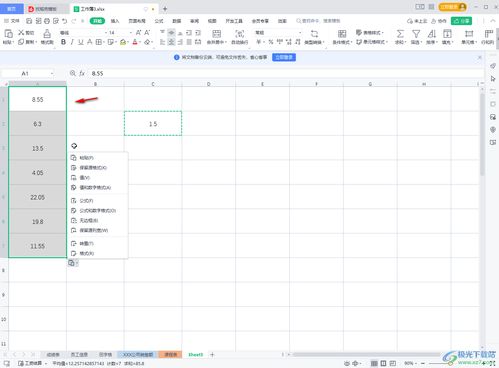Image resolution: width=499 pixels, height=368 pixels.
Task: Click the orange account login button
Action: 453,7
